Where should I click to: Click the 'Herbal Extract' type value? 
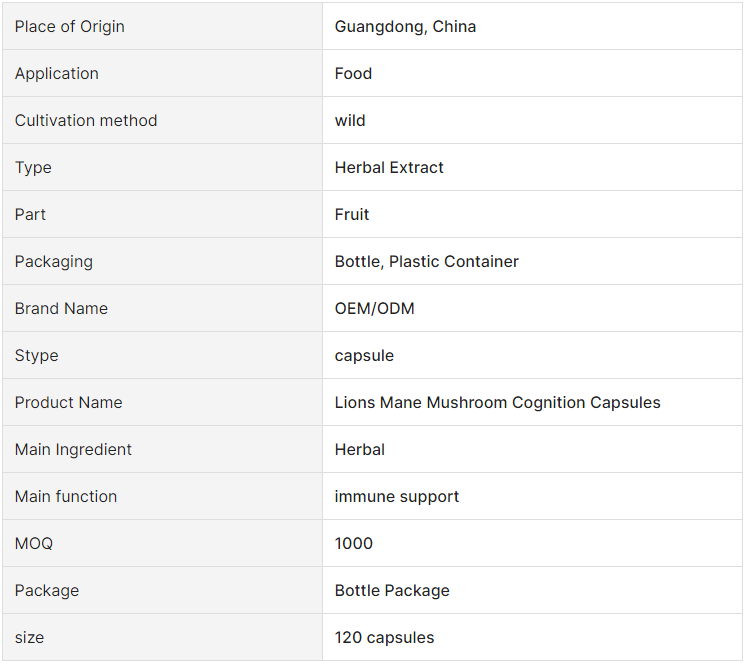(x=389, y=167)
